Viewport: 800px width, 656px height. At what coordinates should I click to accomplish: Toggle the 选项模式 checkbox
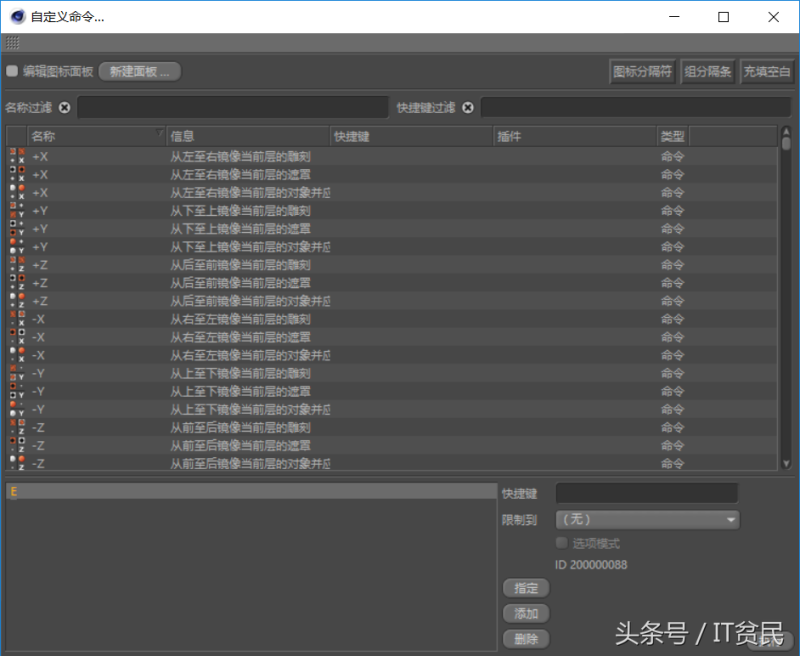click(563, 541)
